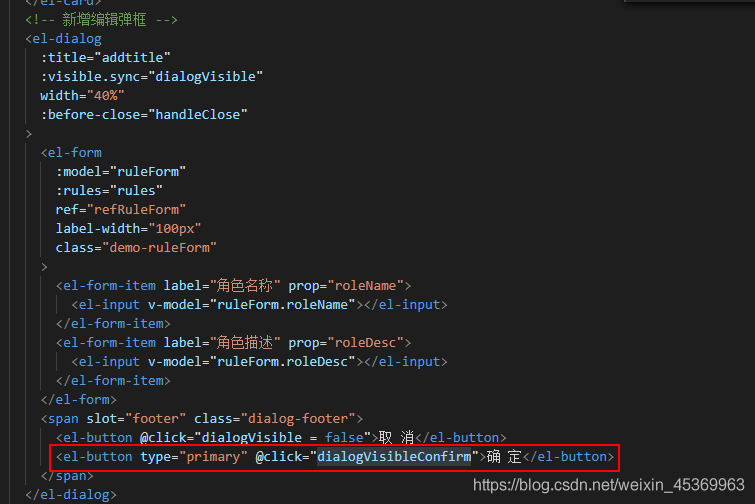Select the "demo-ruleForm" class value
Screen dimensions: 755x504
pyautogui.click(x=159, y=247)
